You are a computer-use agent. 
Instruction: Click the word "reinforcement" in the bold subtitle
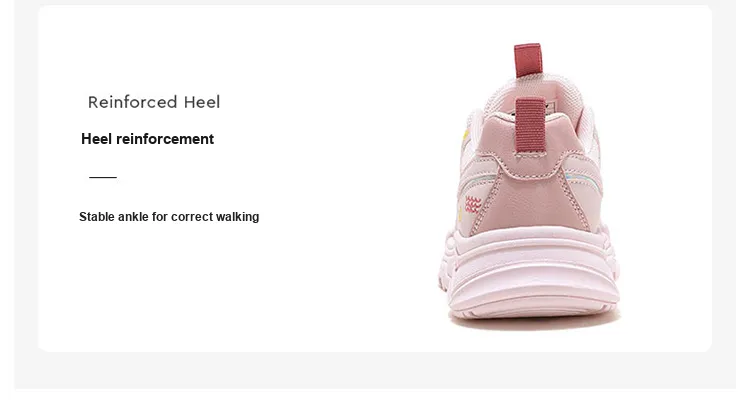[165, 139]
